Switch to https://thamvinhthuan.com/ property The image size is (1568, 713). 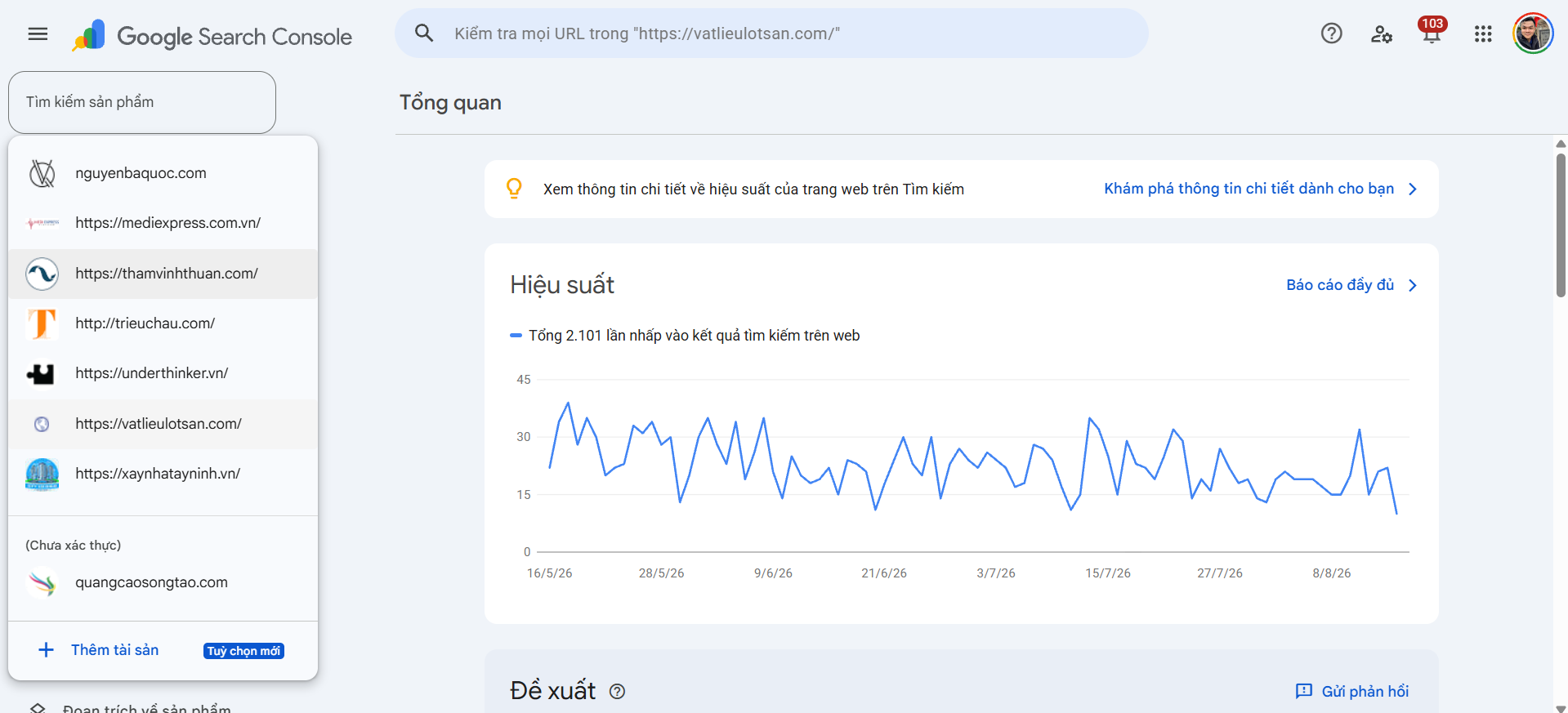click(163, 274)
